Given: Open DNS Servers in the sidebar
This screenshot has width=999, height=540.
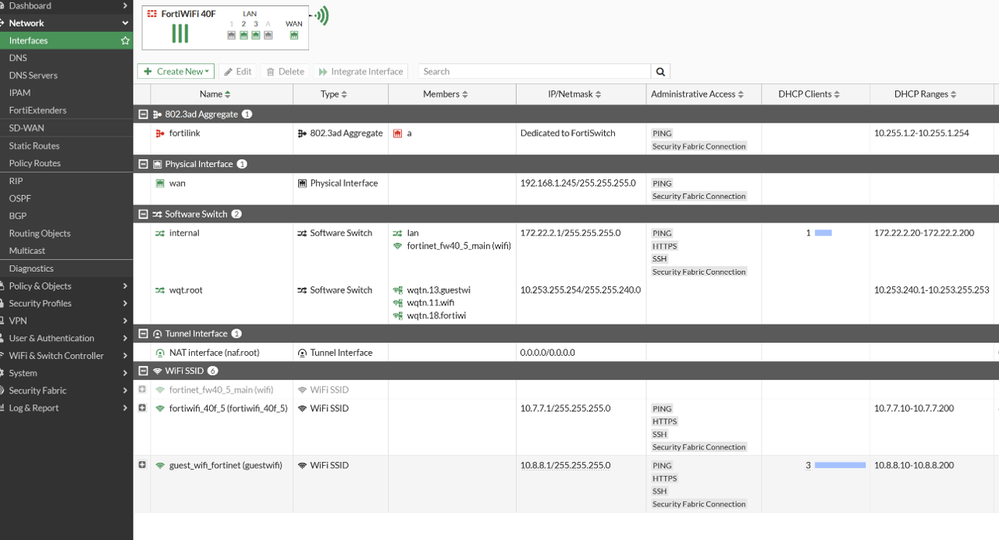Looking at the screenshot, I should (x=33, y=76).
